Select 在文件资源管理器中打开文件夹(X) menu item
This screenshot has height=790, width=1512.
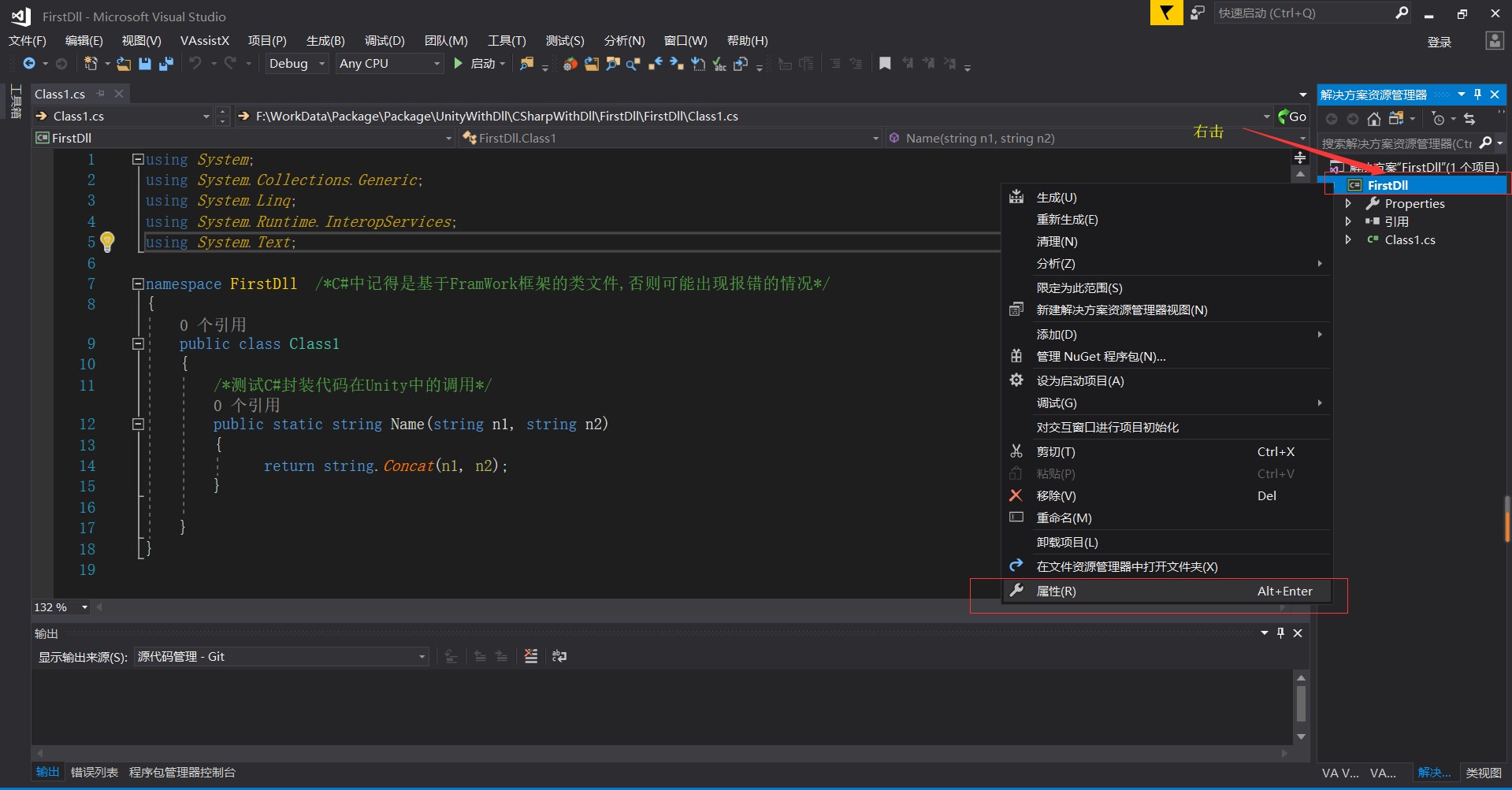click(x=1167, y=566)
